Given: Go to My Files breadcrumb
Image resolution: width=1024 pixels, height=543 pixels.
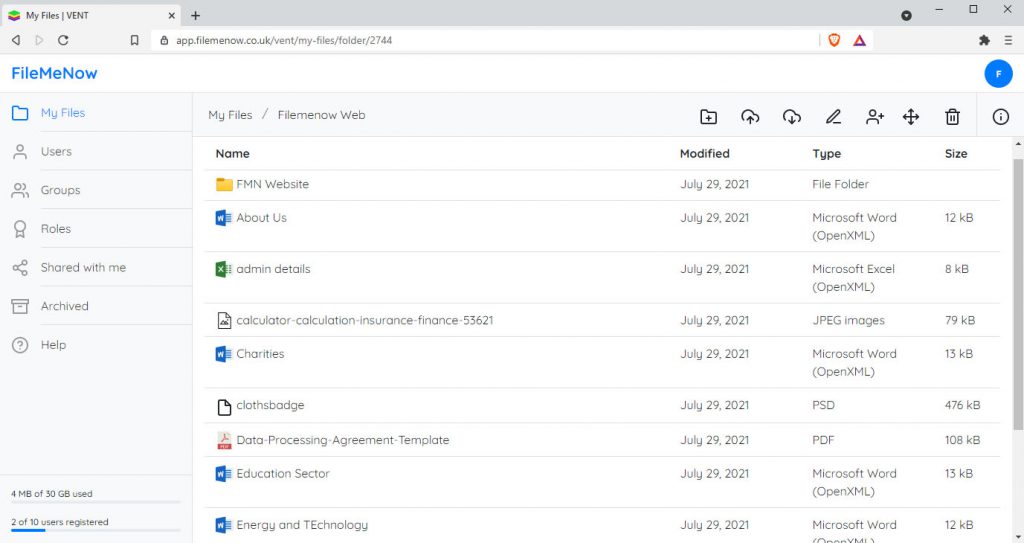Looking at the screenshot, I should coord(230,115).
